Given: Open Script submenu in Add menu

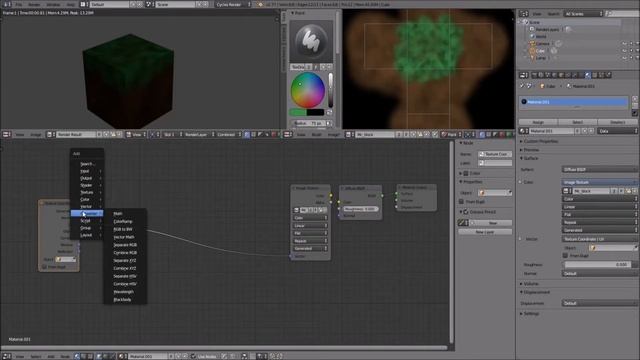Looking at the screenshot, I should (87, 221).
